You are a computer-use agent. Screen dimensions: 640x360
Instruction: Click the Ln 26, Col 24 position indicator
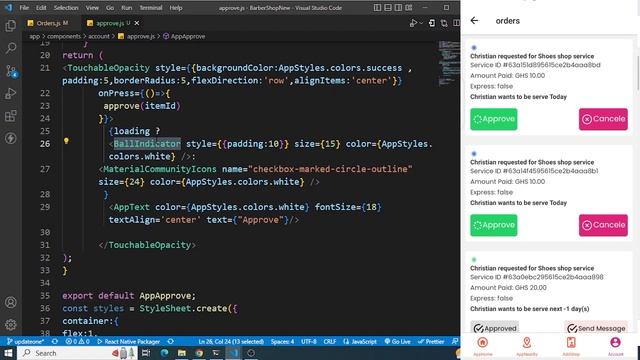point(231,342)
